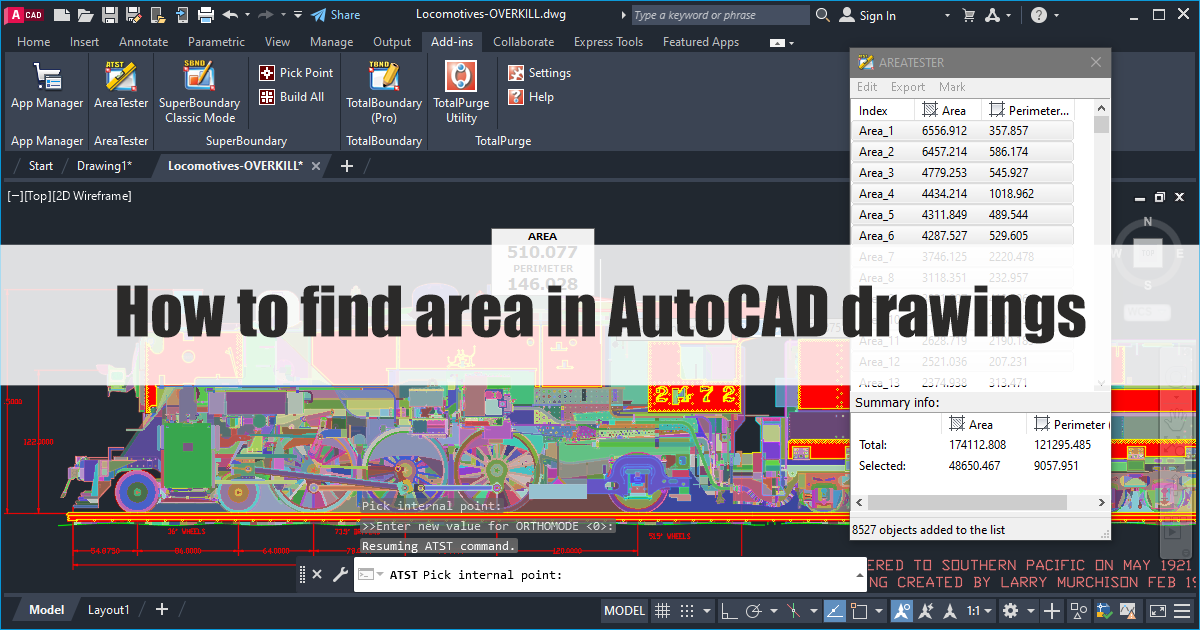This screenshot has width=1200, height=630.
Task: Close the command line window
Action: (317, 574)
